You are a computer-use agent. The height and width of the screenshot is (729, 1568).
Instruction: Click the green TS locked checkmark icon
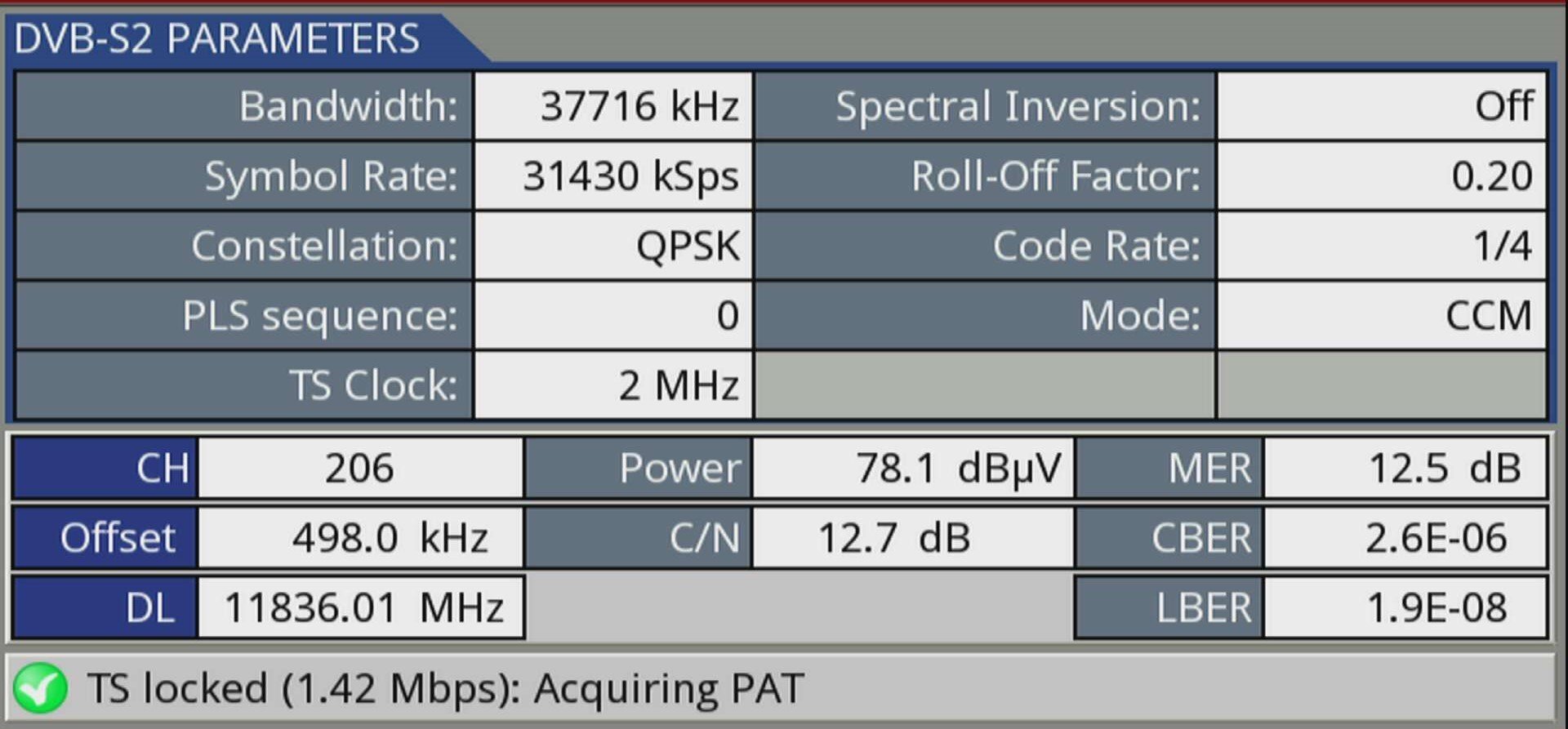[40, 688]
